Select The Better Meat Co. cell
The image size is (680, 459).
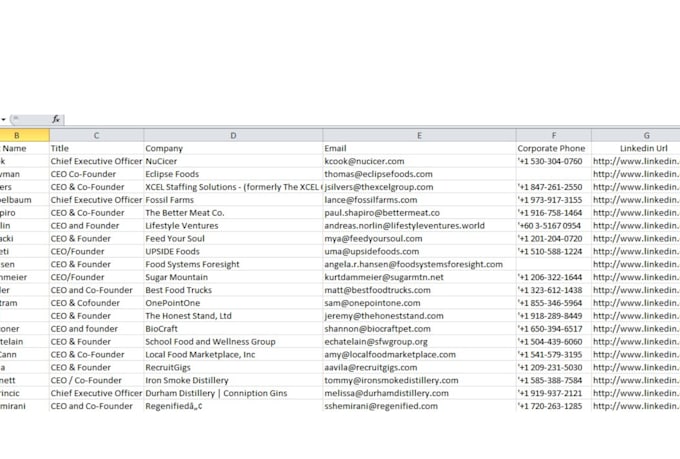point(233,213)
